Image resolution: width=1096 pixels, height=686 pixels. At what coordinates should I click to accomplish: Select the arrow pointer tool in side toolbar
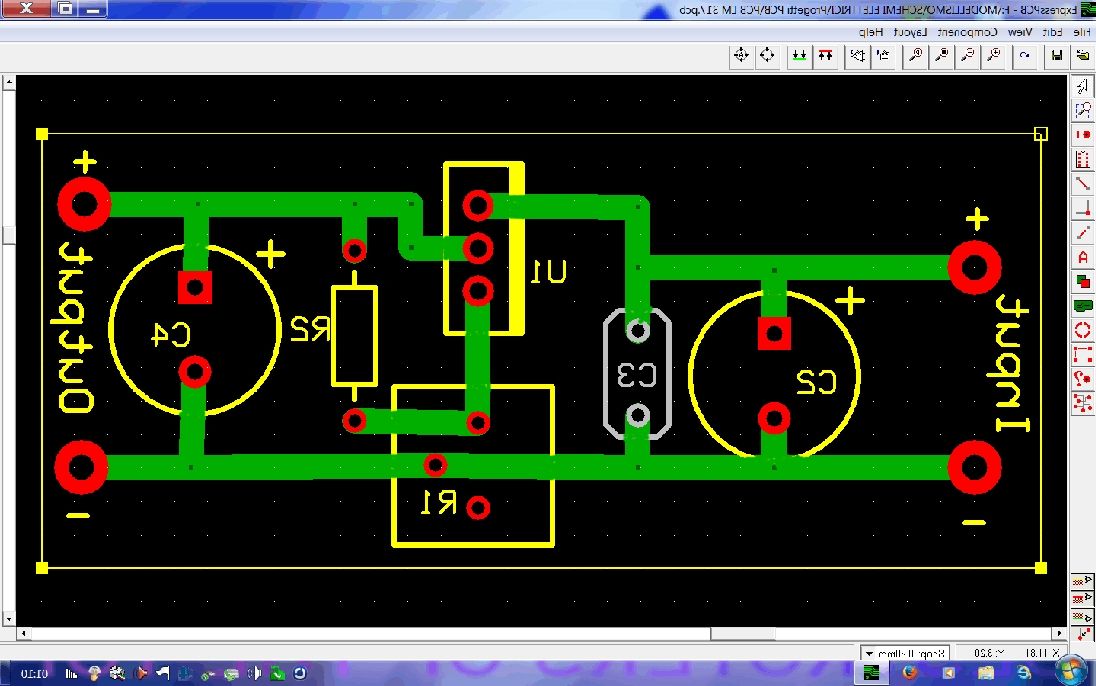click(x=1083, y=86)
